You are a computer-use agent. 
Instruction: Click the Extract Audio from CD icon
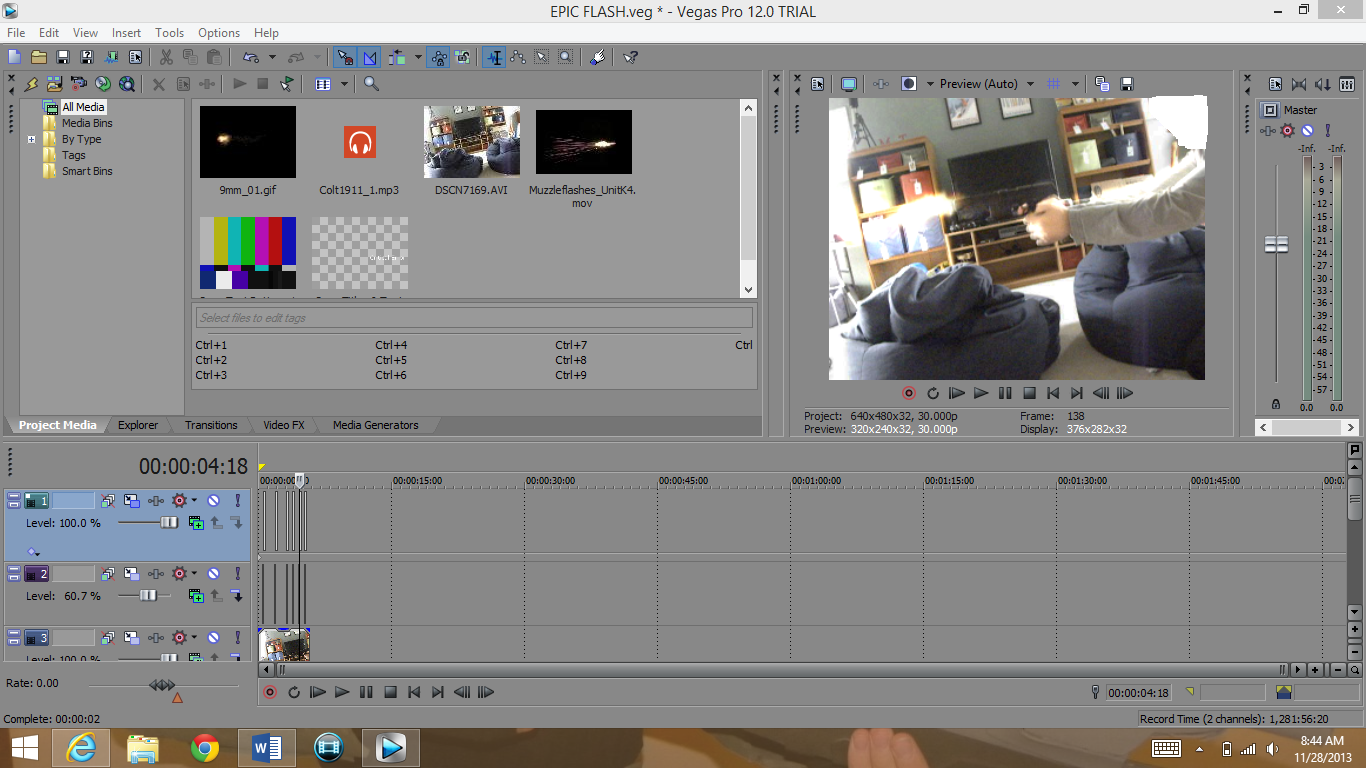[103, 84]
